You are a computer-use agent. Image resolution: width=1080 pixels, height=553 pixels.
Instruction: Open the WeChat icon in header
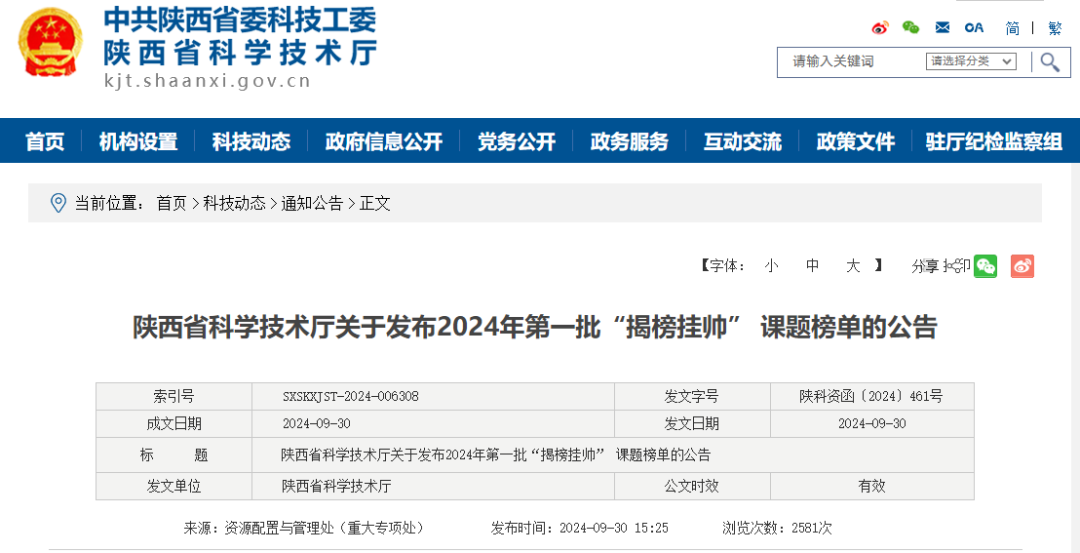pyautogui.click(x=911, y=28)
